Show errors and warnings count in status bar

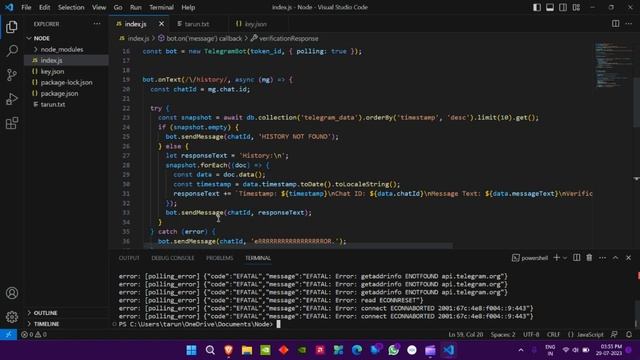click(x=34, y=334)
